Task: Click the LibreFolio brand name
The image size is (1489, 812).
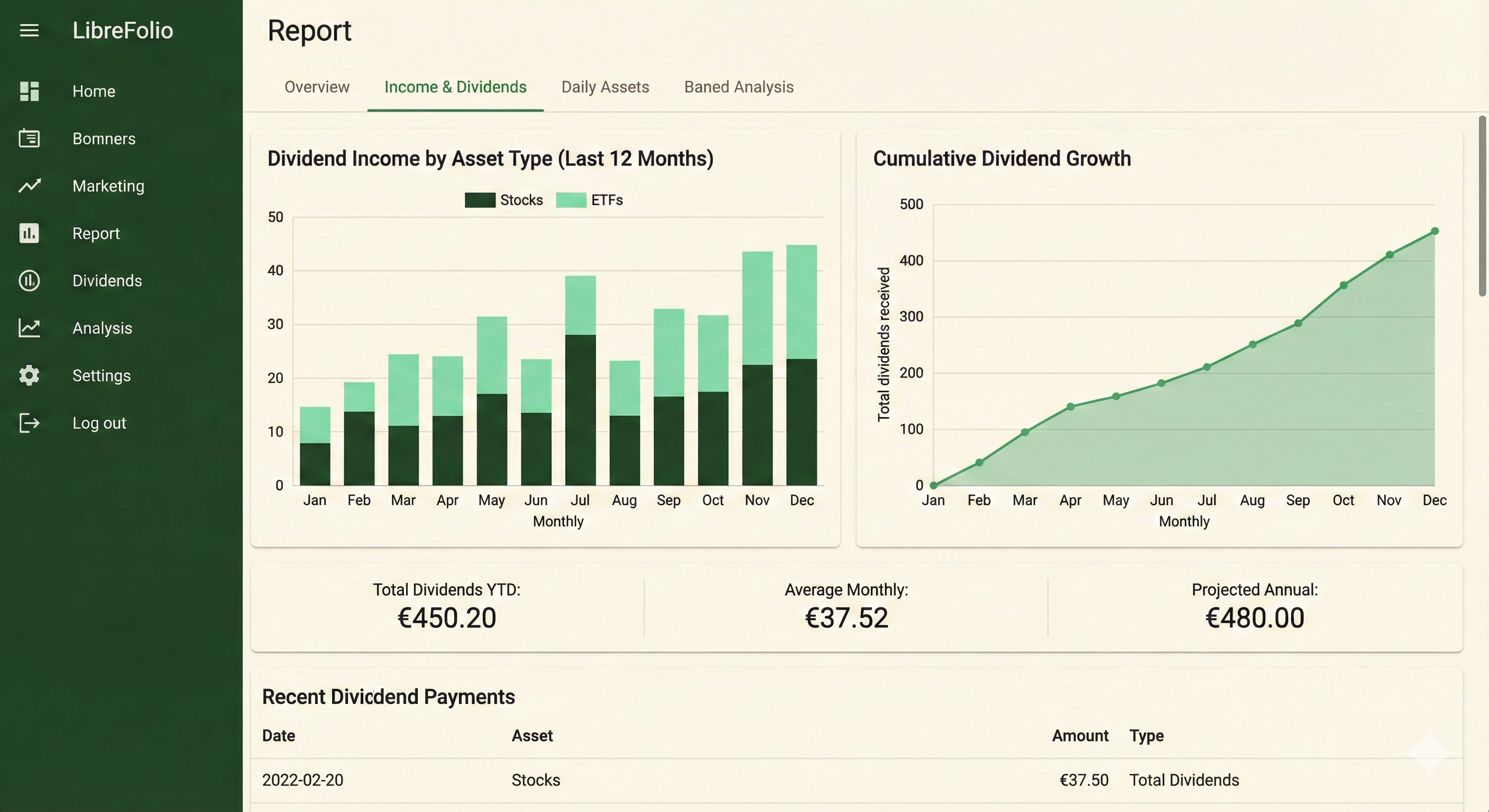Action: 123,30
